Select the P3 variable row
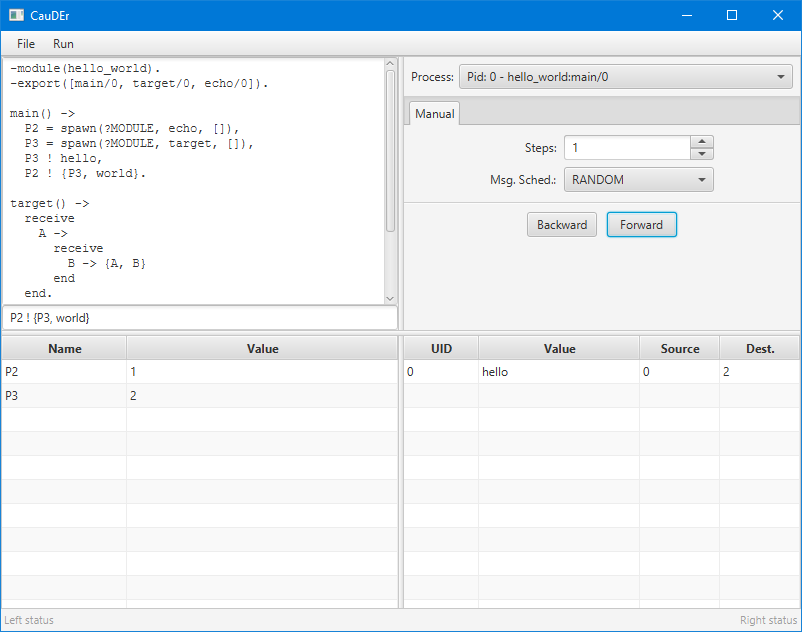 click(200, 396)
